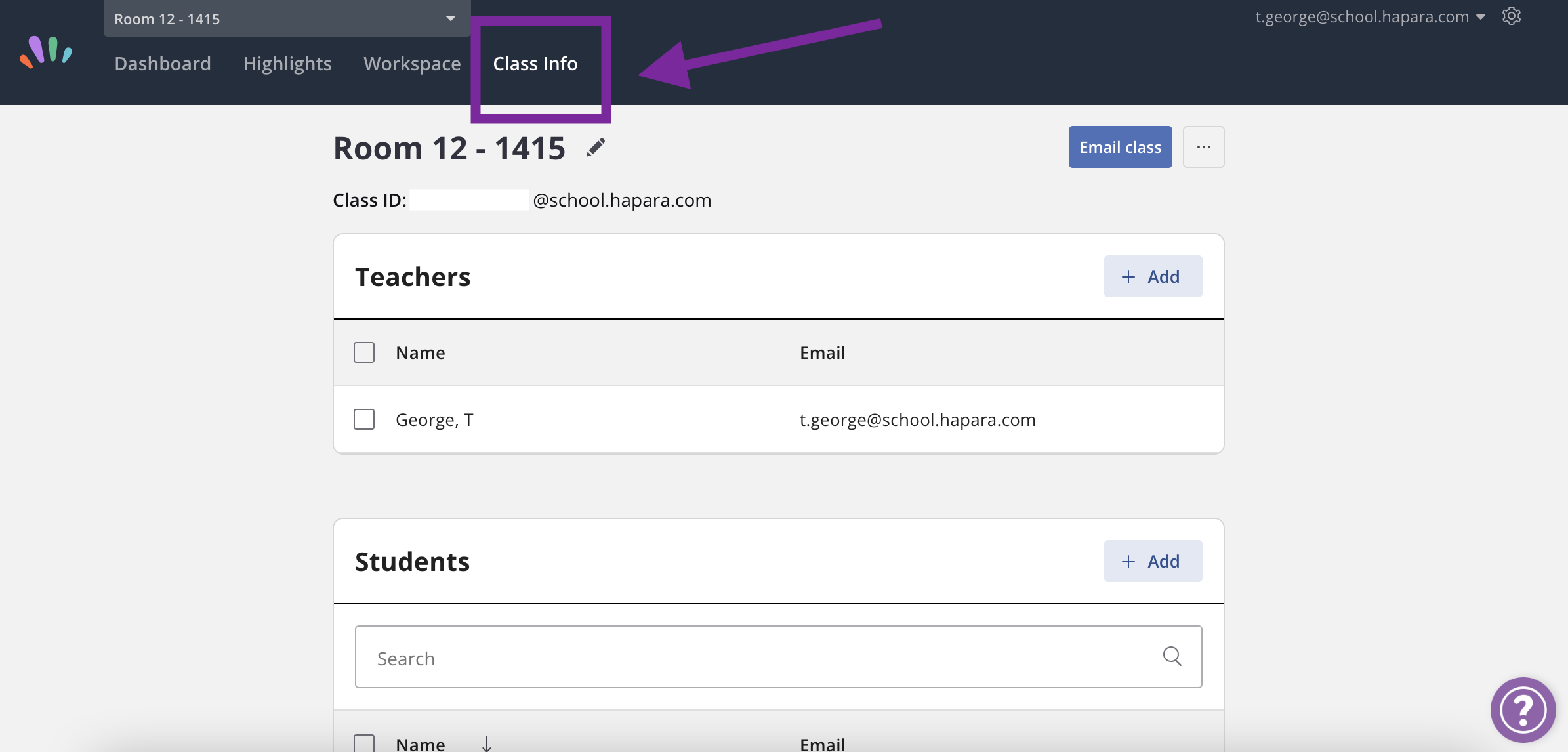Check the select-all students checkbox
1568x752 pixels.
point(363,742)
